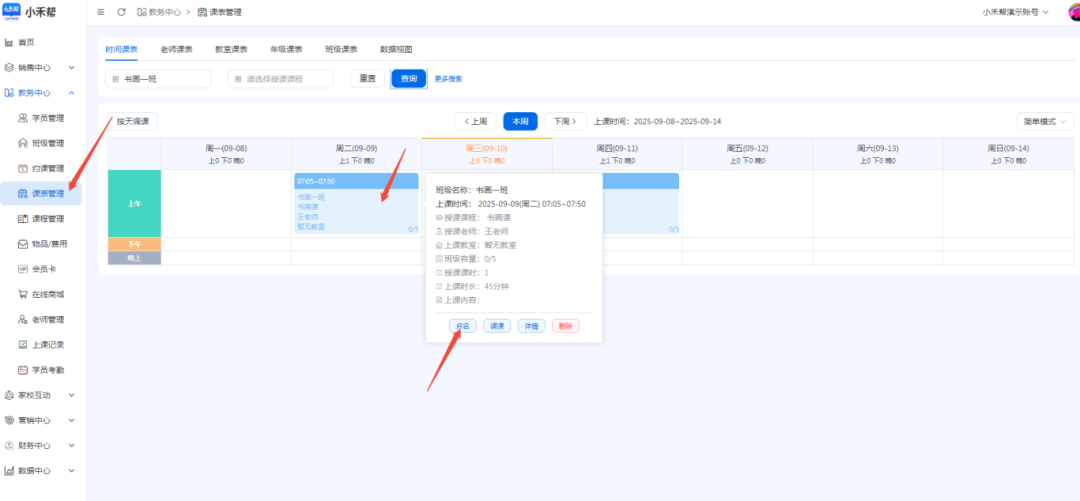Switch to the 教室课表 tab
Screen dimensions: 1080x501
pyautogui.click(x=231, y=50)
